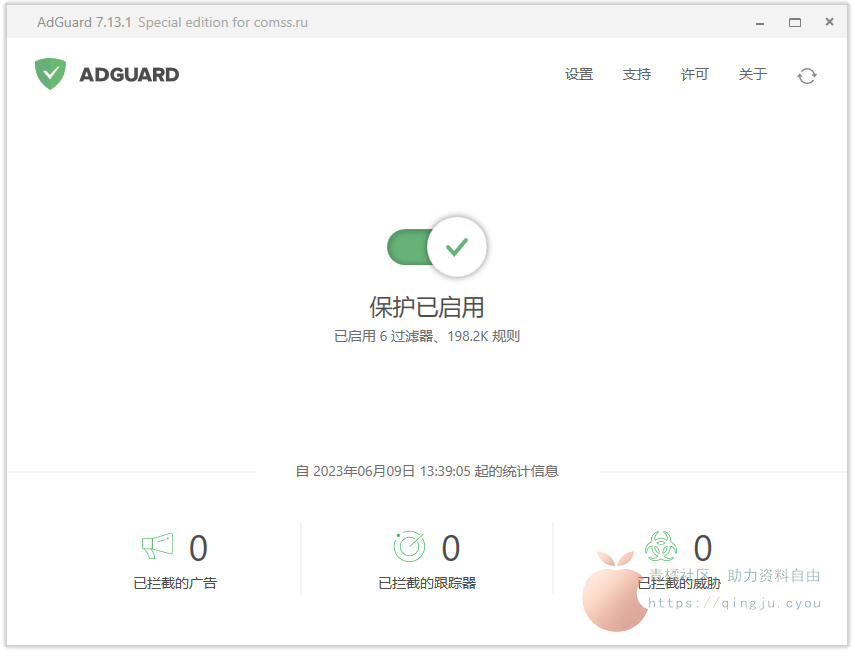Open the 许可 (License) menu item

[695, 75]
